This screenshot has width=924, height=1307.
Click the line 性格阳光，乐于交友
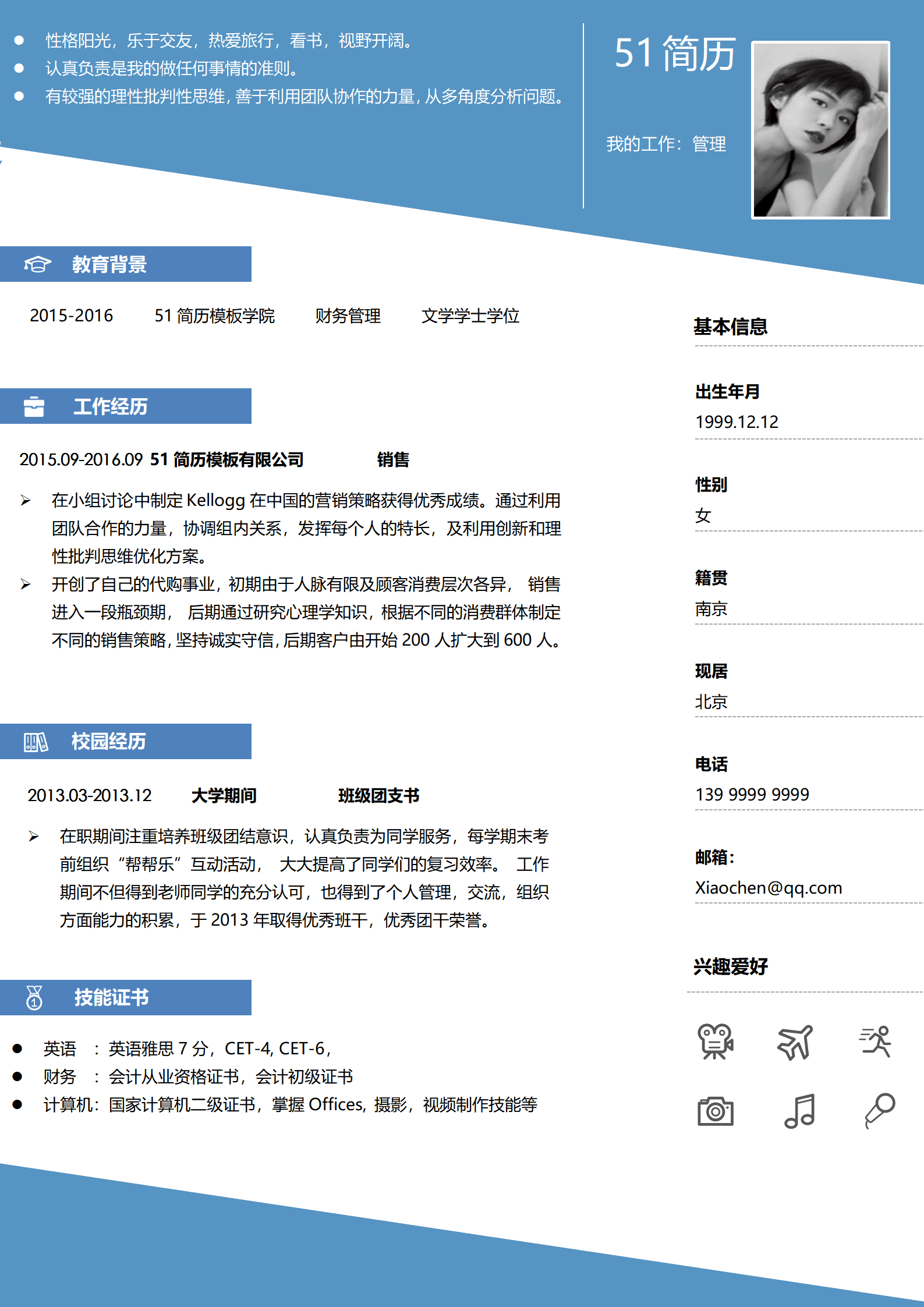pos(231,40)
